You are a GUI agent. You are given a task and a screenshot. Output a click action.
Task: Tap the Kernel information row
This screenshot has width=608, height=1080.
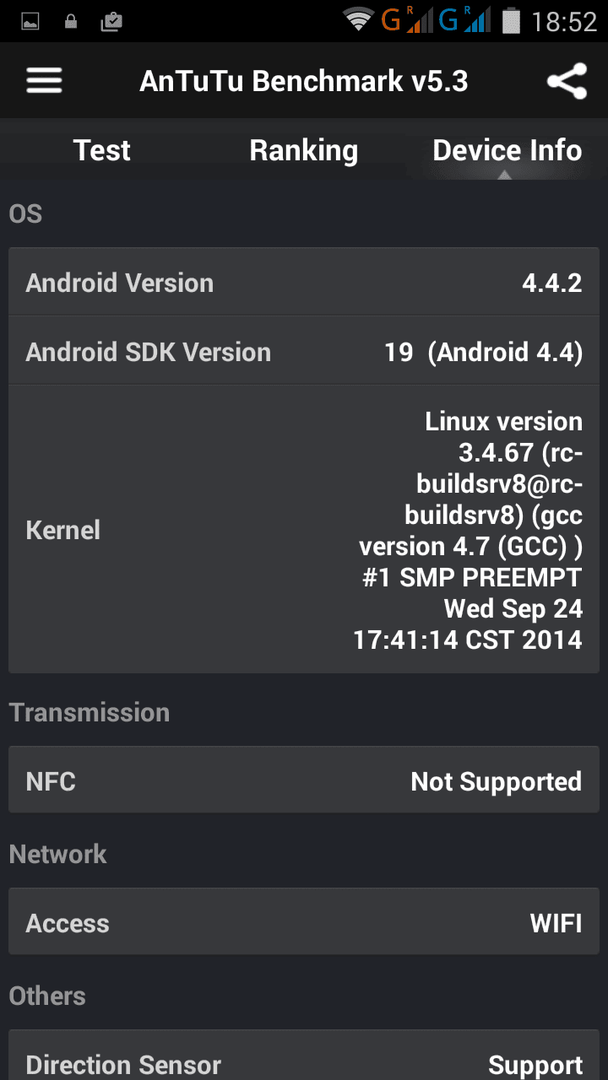304,530
